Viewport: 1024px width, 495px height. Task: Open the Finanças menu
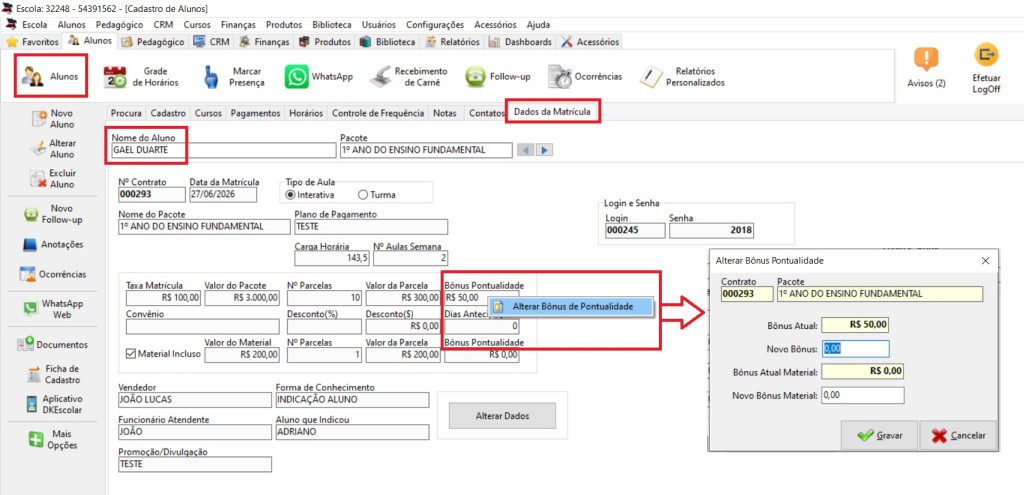click(238, 25)
